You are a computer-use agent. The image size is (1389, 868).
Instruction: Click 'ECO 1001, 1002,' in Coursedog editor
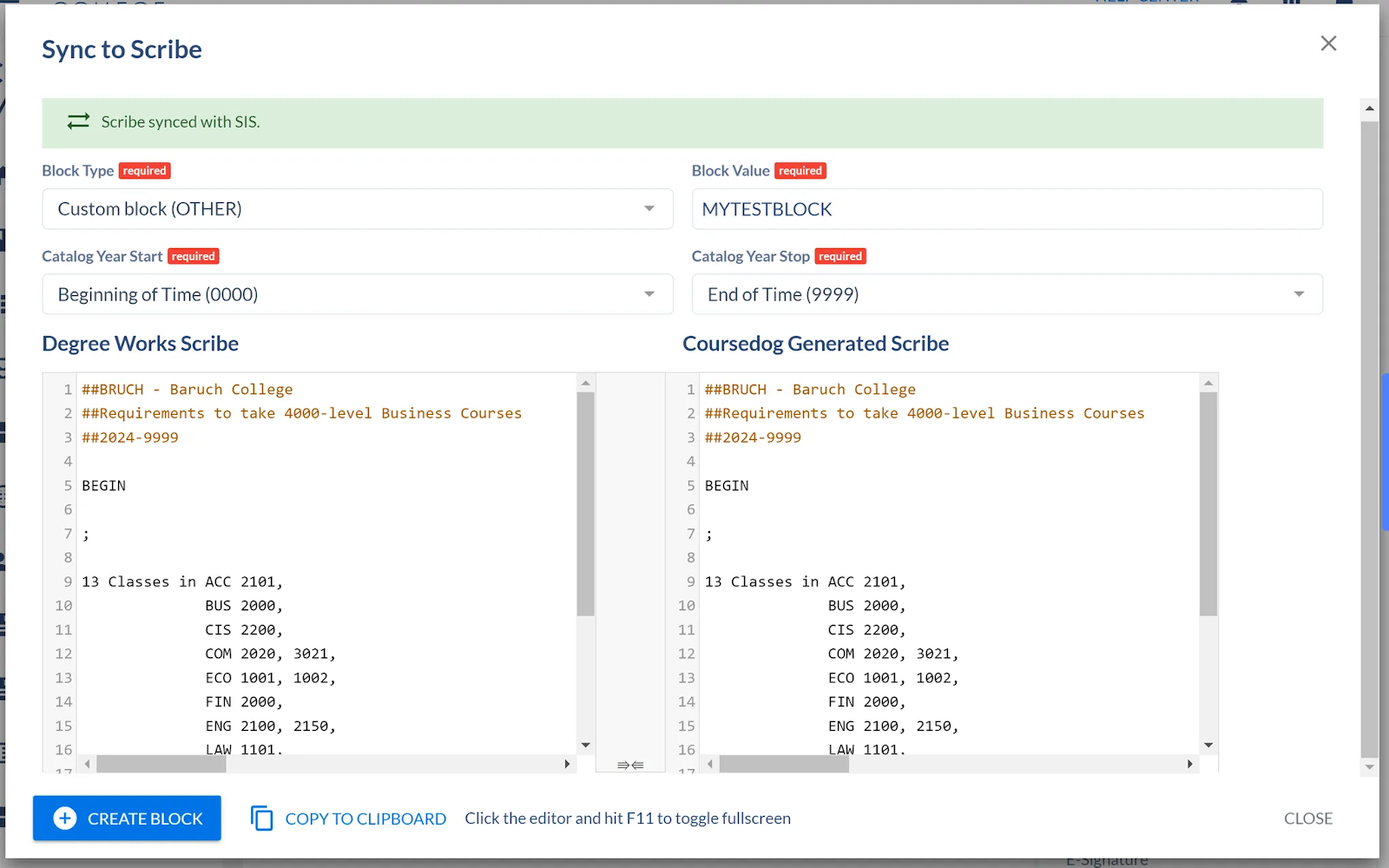coord(893,678)
